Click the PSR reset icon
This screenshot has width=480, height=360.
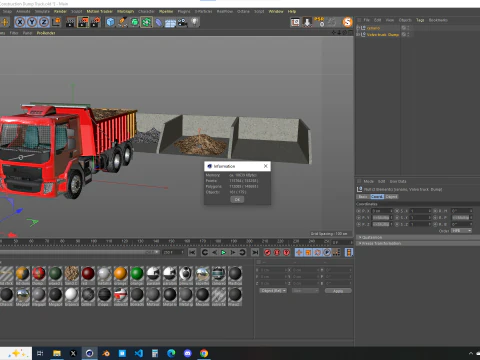pos(319,22)
